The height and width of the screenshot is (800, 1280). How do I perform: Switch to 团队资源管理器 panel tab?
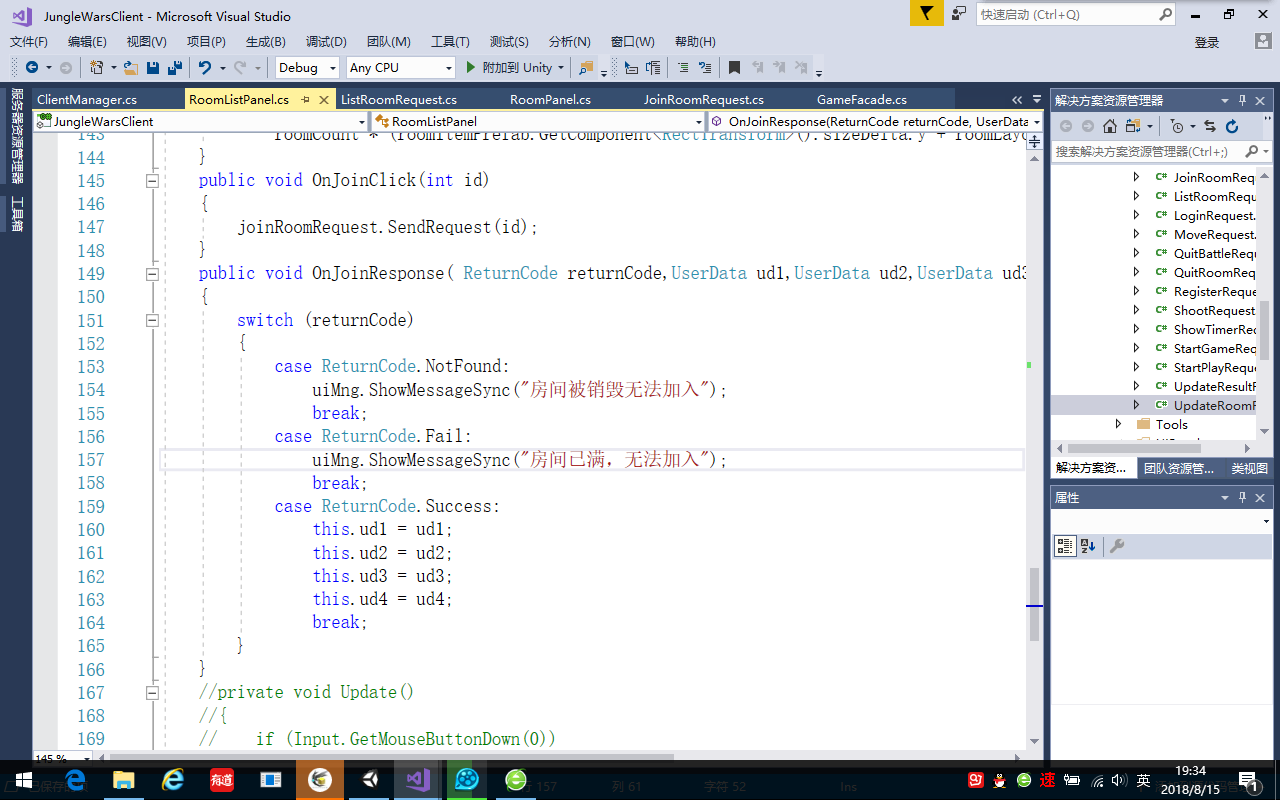pyautogui.click(x=1178, y=468)
